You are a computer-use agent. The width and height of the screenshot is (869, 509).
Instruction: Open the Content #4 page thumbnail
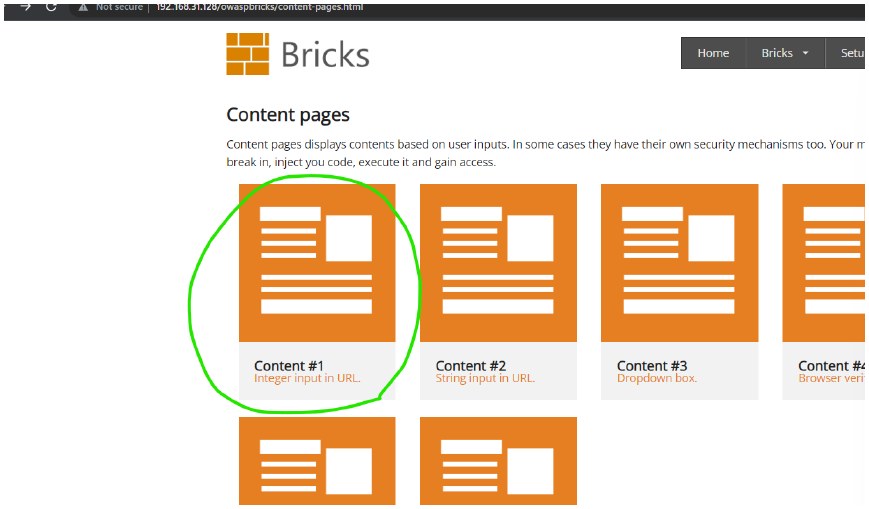tap(824, 263)
